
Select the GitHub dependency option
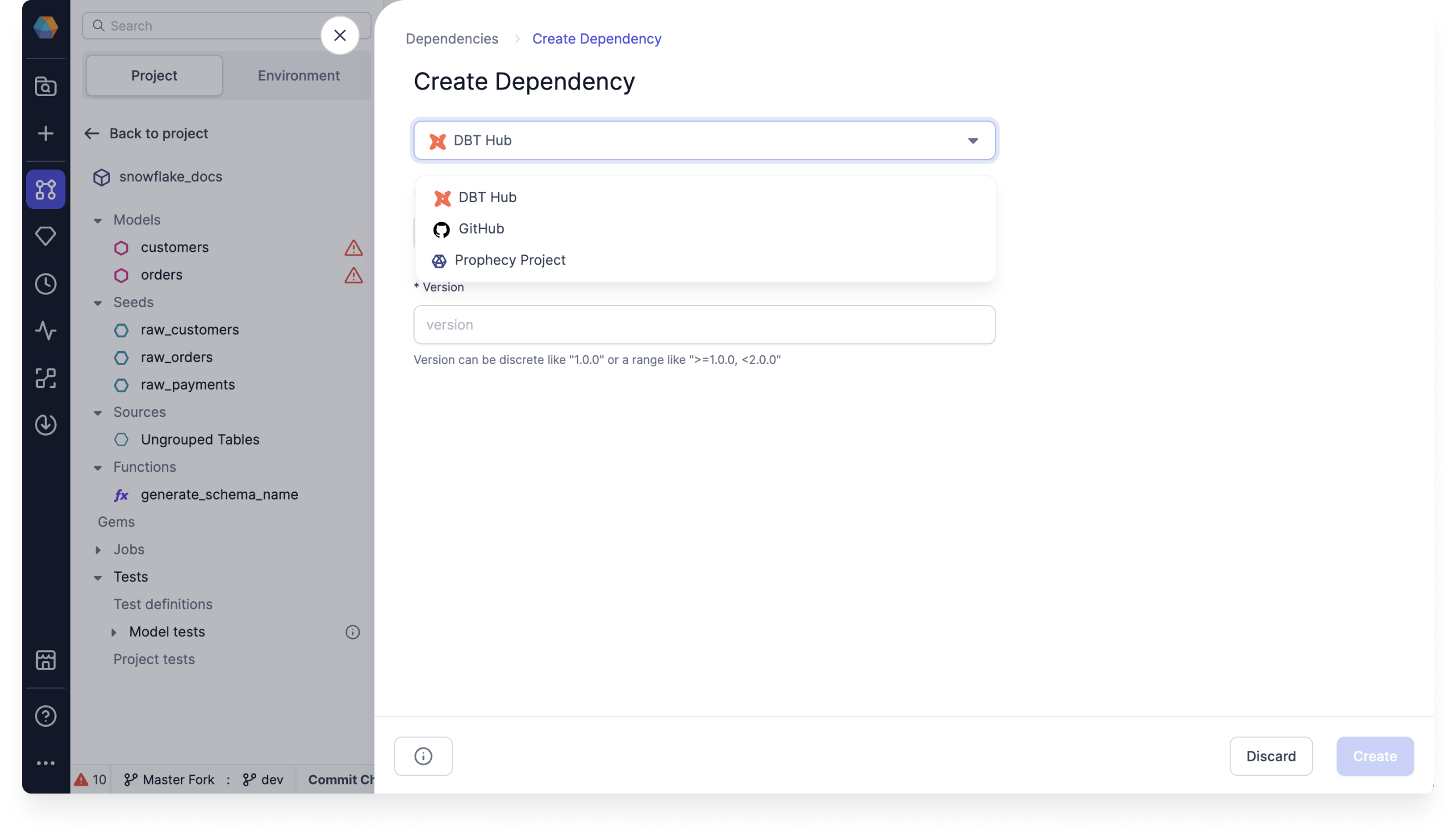(481, 228)
